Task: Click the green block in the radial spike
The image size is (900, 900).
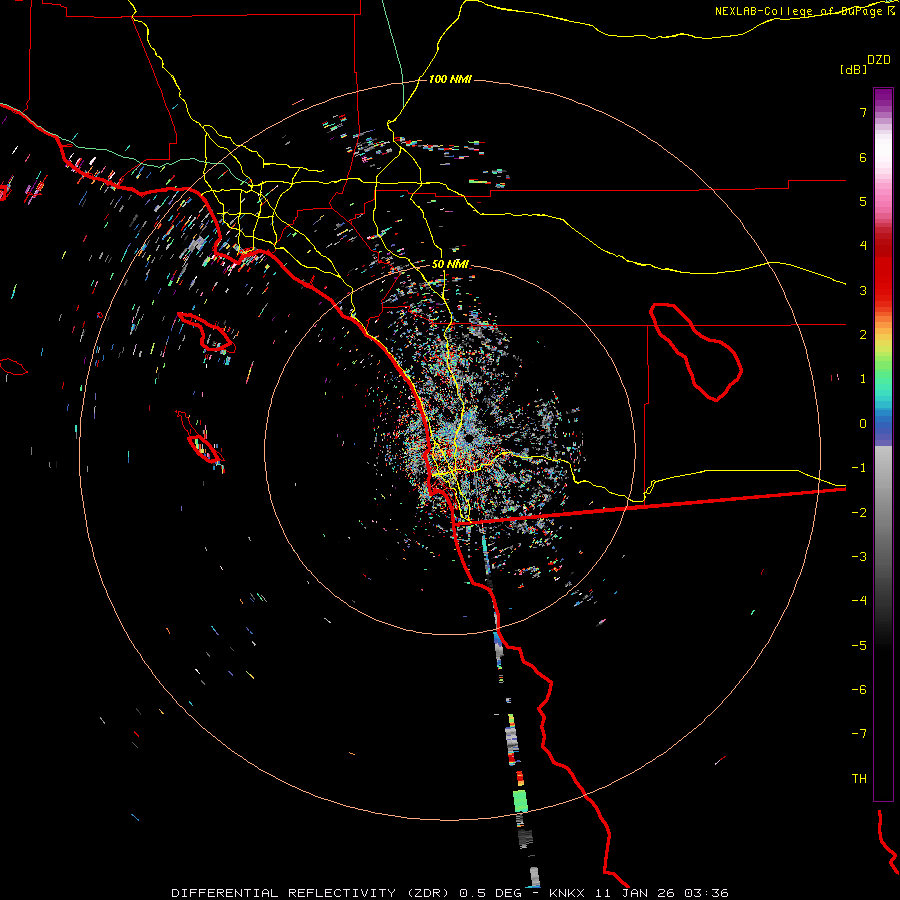Action: (520, 801)
